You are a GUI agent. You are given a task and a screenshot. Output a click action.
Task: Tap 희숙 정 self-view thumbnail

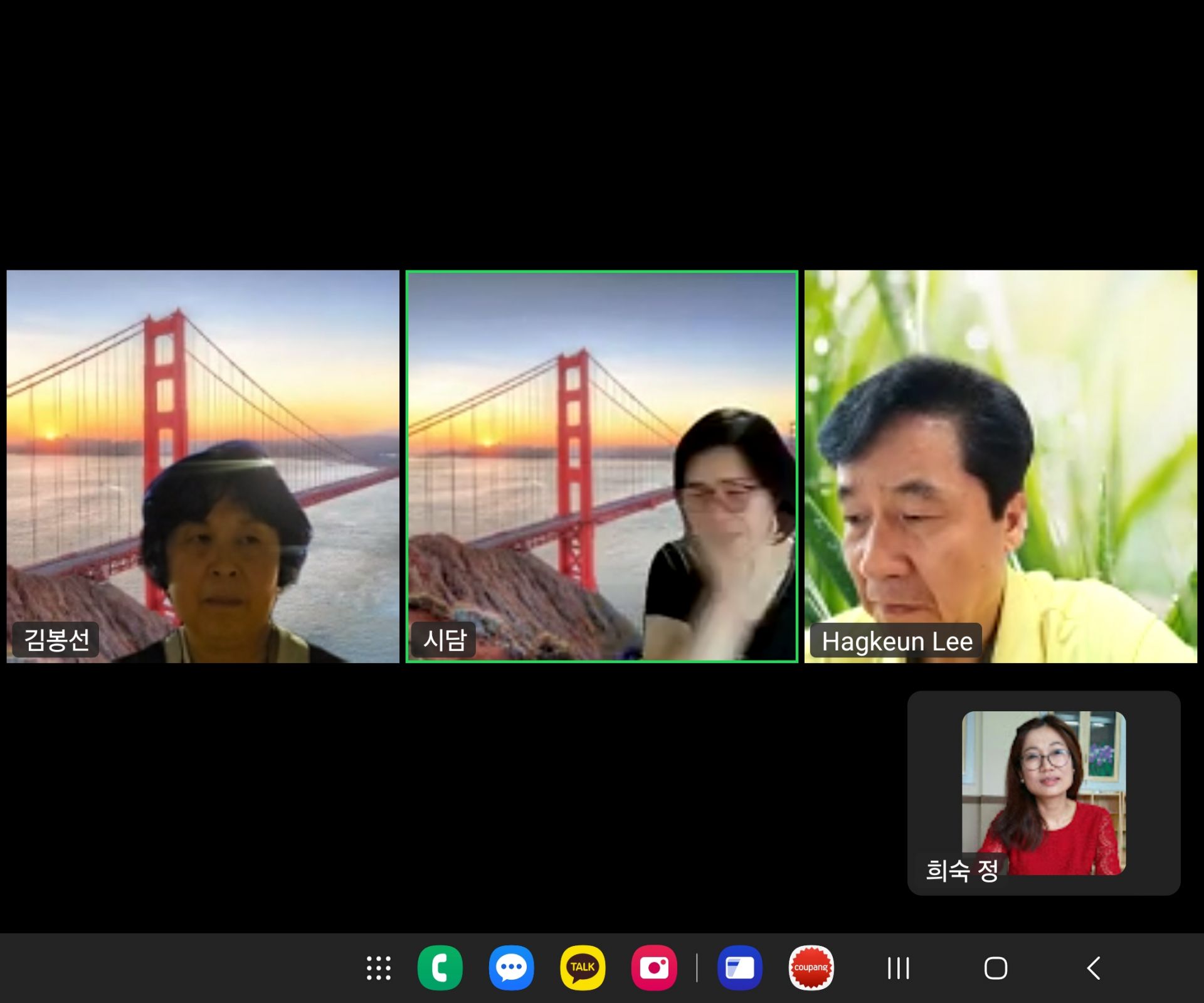1044,793
